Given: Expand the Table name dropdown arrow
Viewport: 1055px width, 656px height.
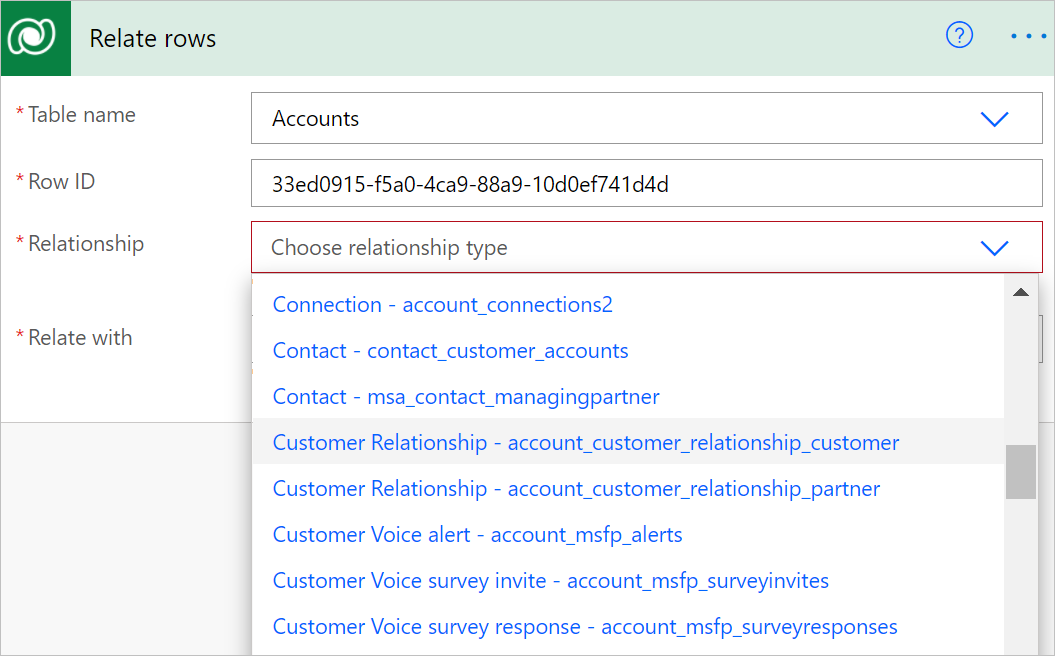Looking at the screenshot, I should click(994, 119).
